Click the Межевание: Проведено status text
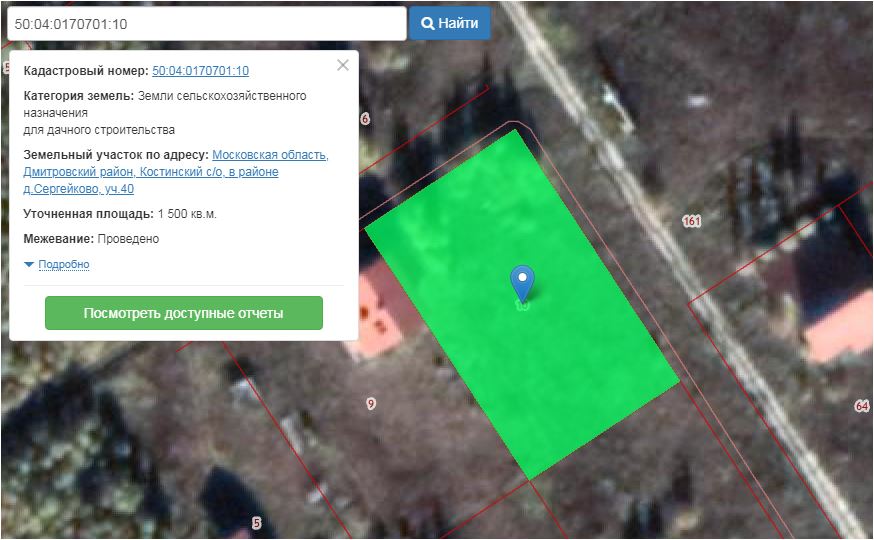The image size is (874, 540). 91,239
